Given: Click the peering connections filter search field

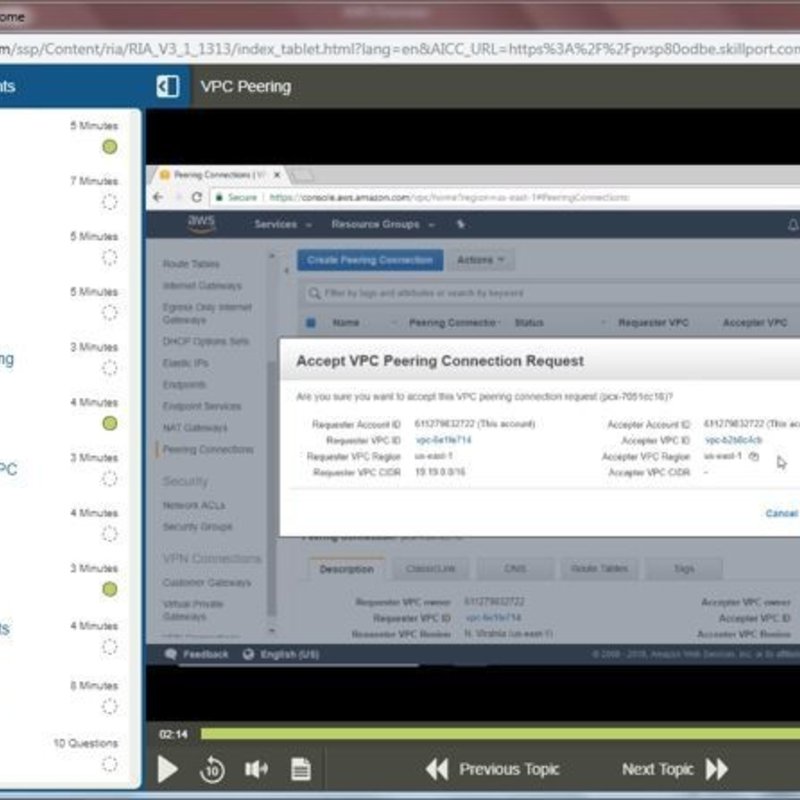Looking at the screenshot, I should click(x=551, y=293).
